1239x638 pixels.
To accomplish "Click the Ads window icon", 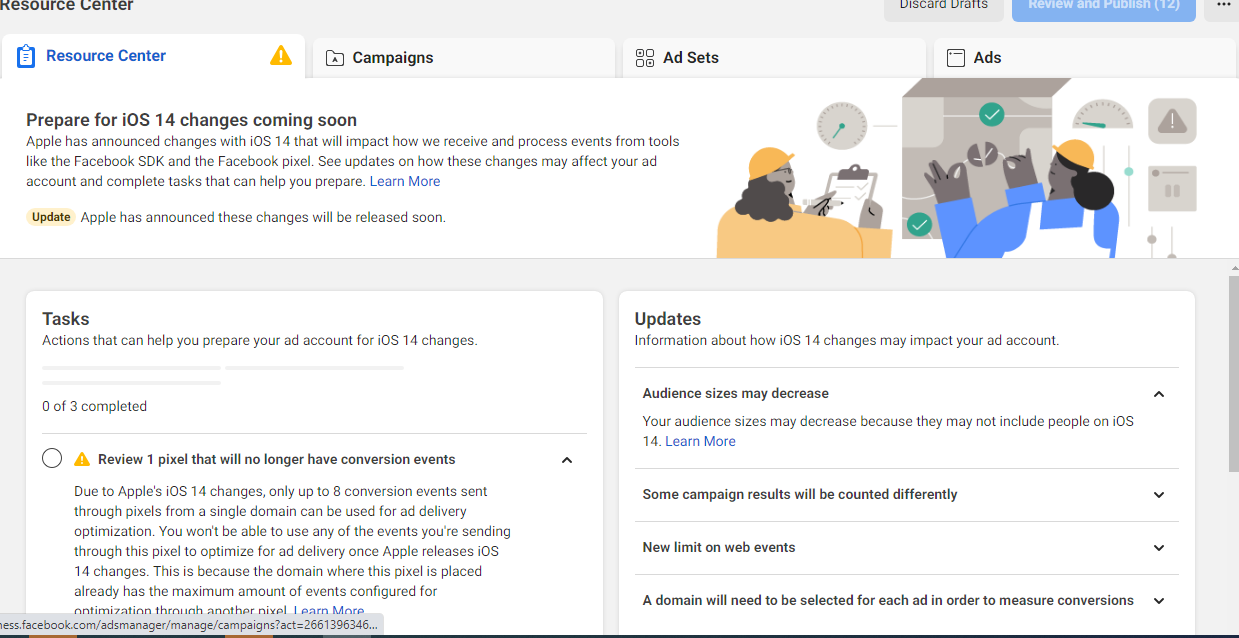I will click(x=956, y=58).
